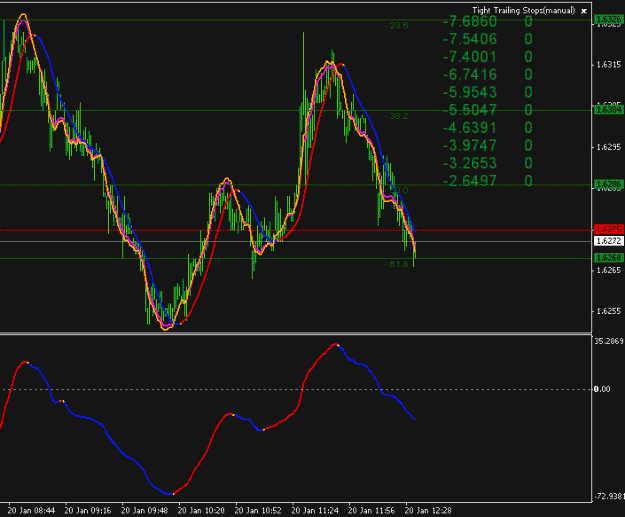Click the expert advisor status icon beside Tight Trailing Stops
Viewport: 625px width, 517px height.
[x=584, y=11]
